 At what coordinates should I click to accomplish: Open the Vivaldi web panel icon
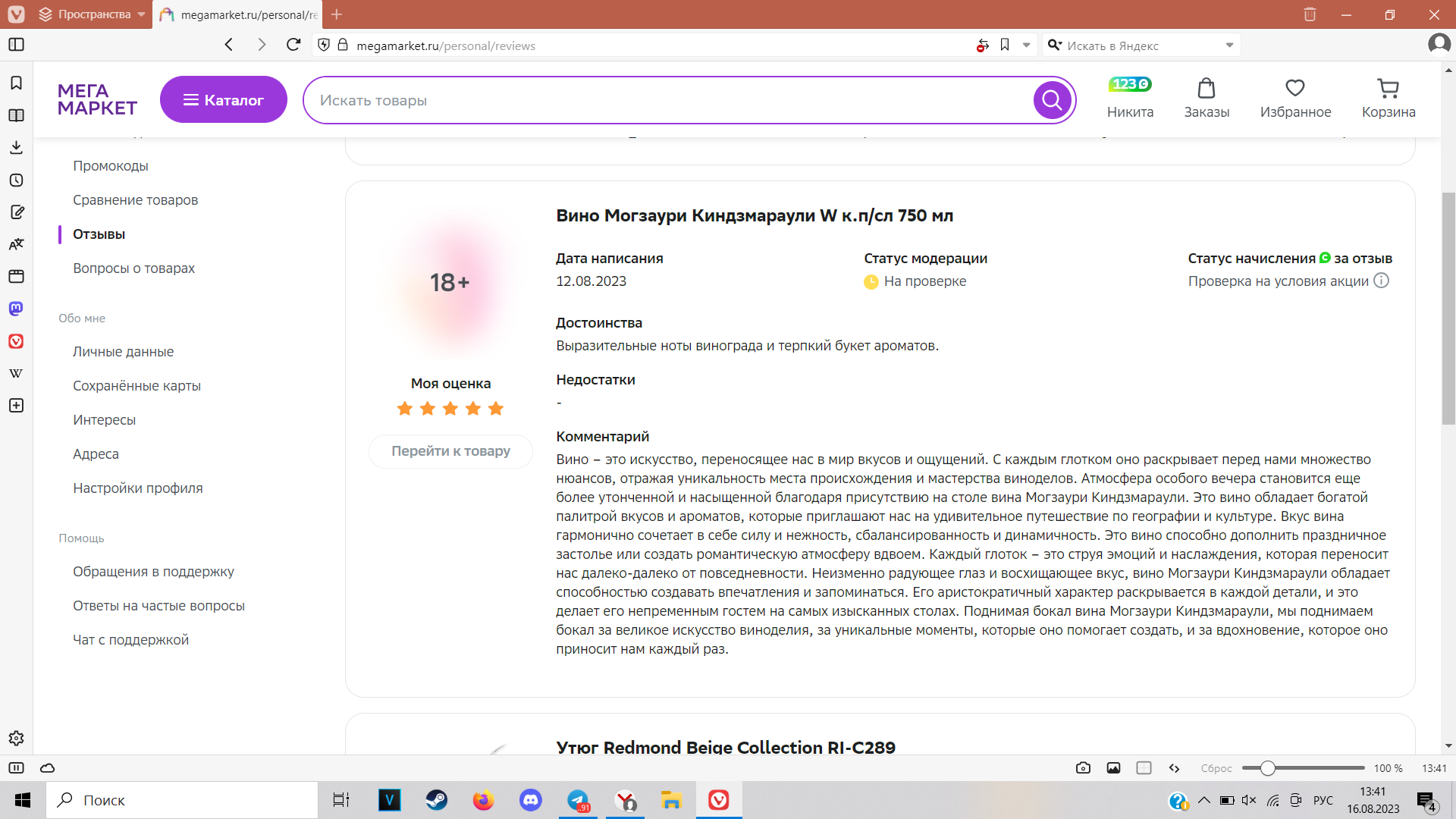point(16,341)
